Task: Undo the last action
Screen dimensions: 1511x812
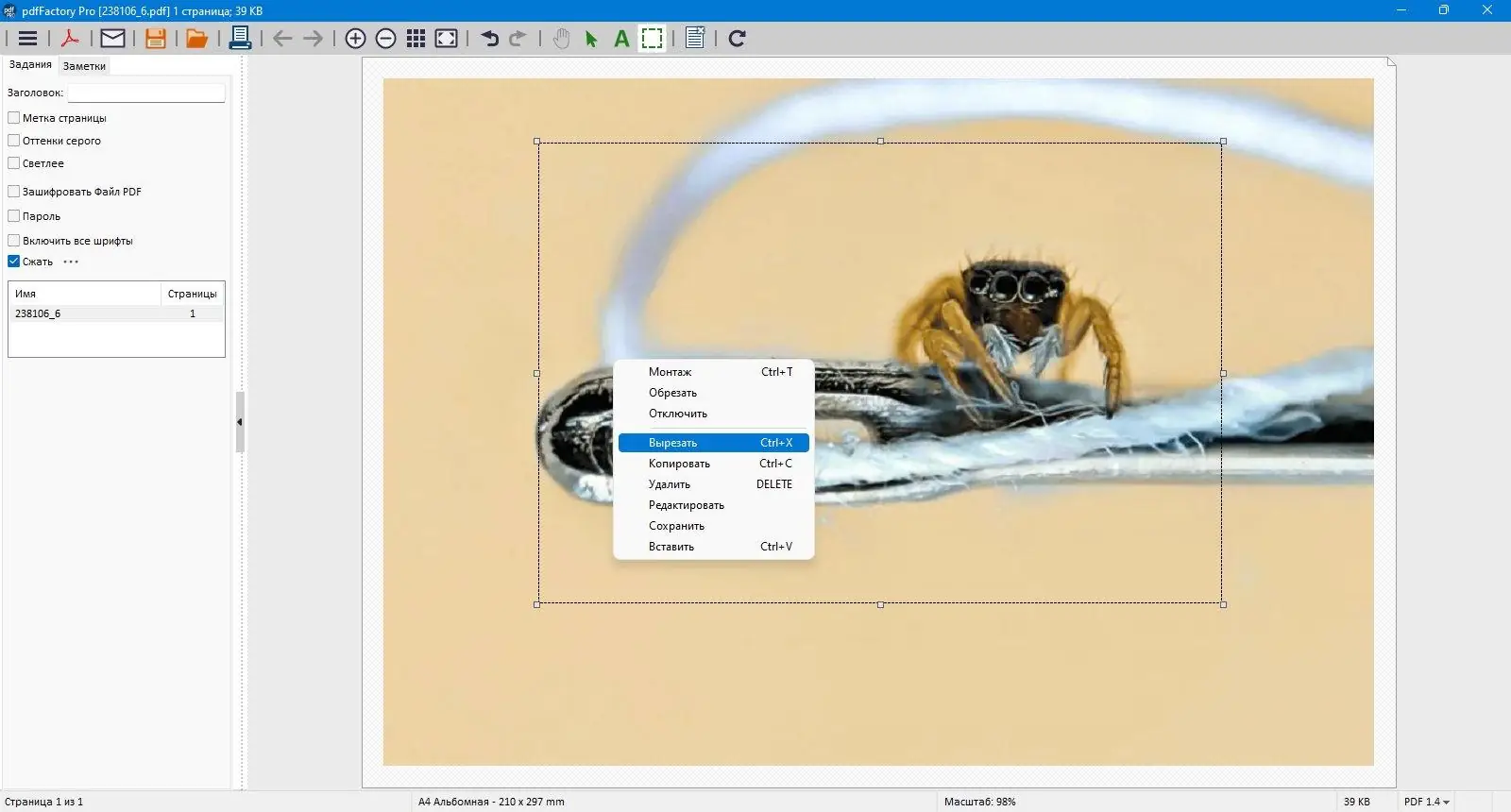Action: click(x=489, y=39)
